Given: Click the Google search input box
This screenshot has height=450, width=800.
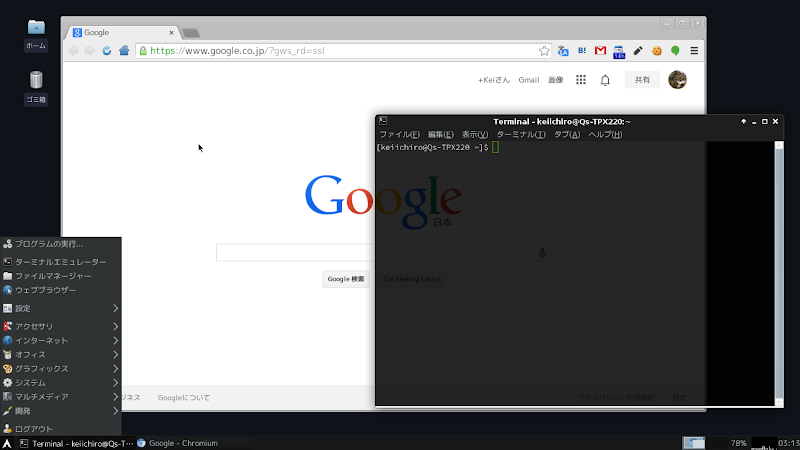Looking at the screenshot, I should pos(383,253).
